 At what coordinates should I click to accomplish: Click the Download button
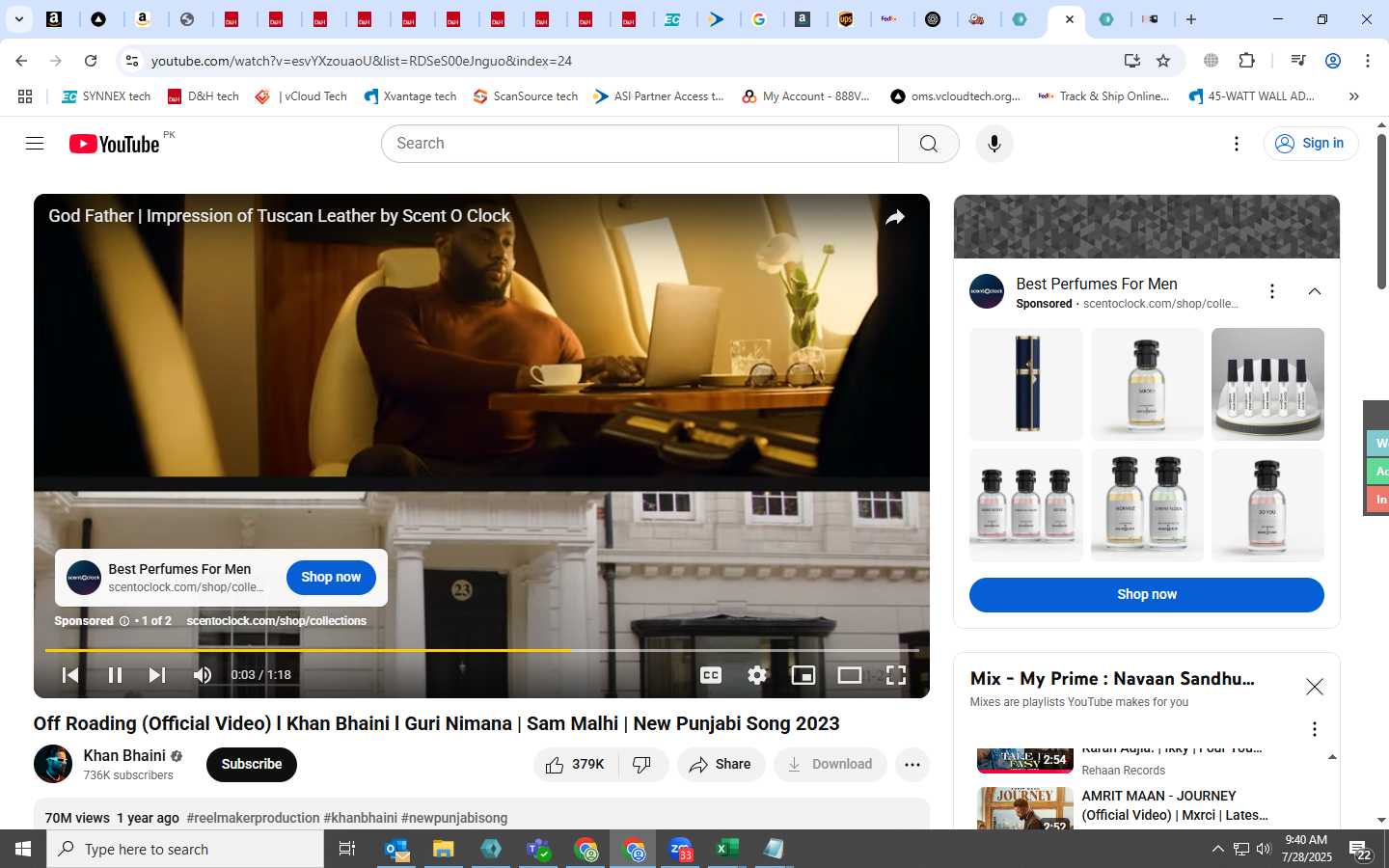click(831, 765)
